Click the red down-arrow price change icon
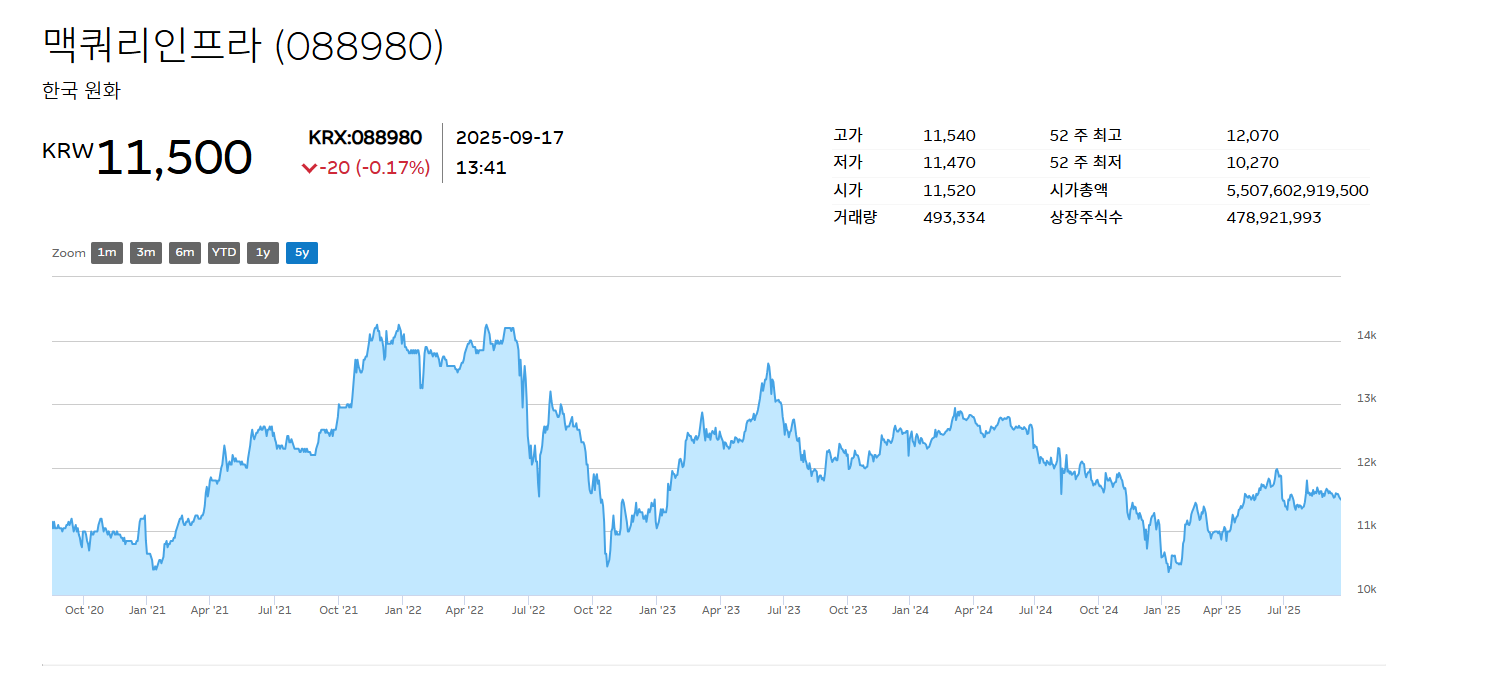Image resolution: width=1491 pixels, height=683 pixels. click(x=309, y=168)
